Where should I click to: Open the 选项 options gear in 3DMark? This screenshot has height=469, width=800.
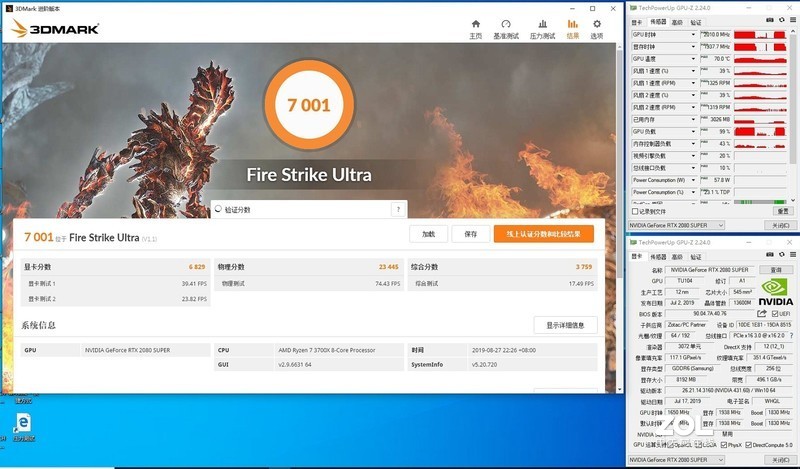(596, 29)
